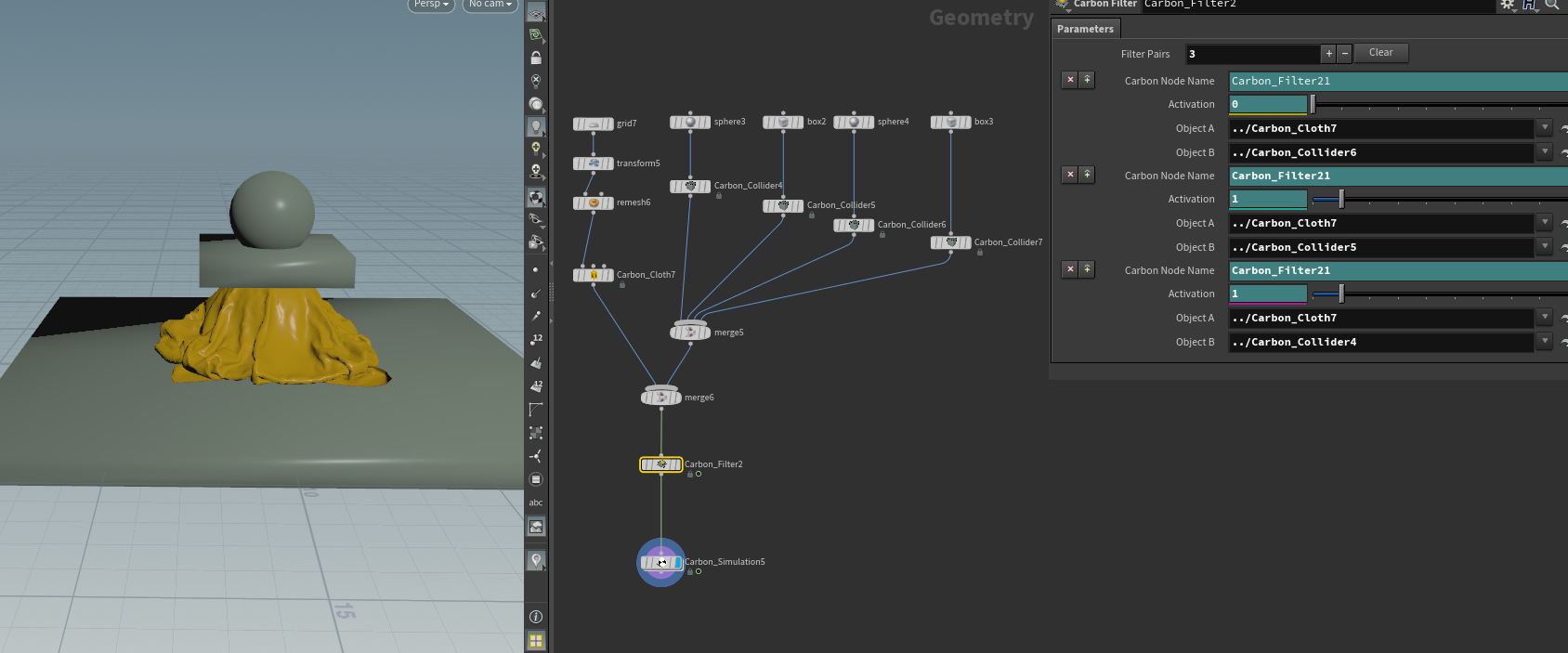Open the Persp viewport dropdown
The height and width of the screenshot is (653, 1568).
431,5
